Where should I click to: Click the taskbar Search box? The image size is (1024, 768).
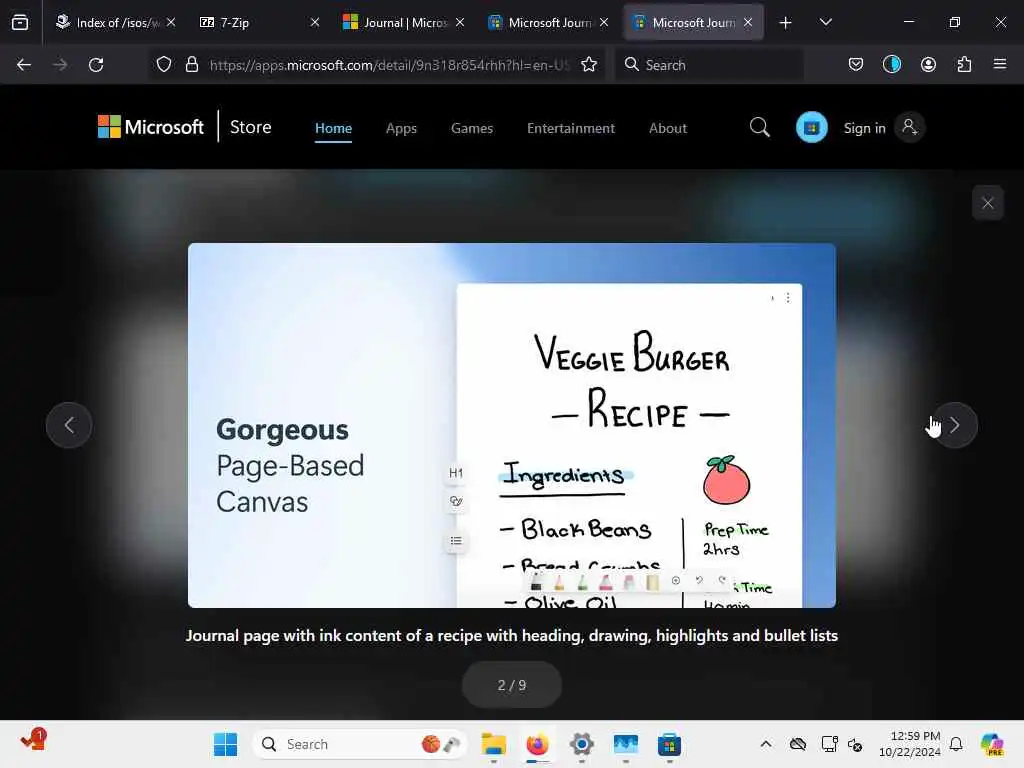point(360,744)
